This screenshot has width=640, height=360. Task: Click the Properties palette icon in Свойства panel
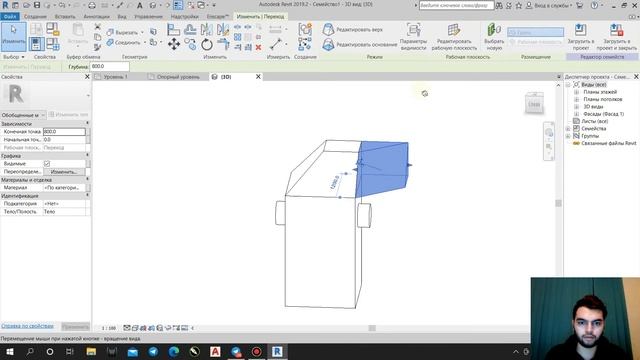(x=36, y=44)
